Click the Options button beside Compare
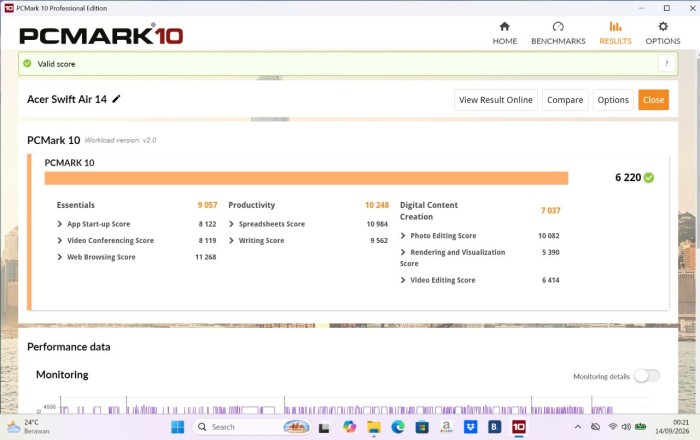This screenshot has height=440, width=700. click(x=612, y=100)
